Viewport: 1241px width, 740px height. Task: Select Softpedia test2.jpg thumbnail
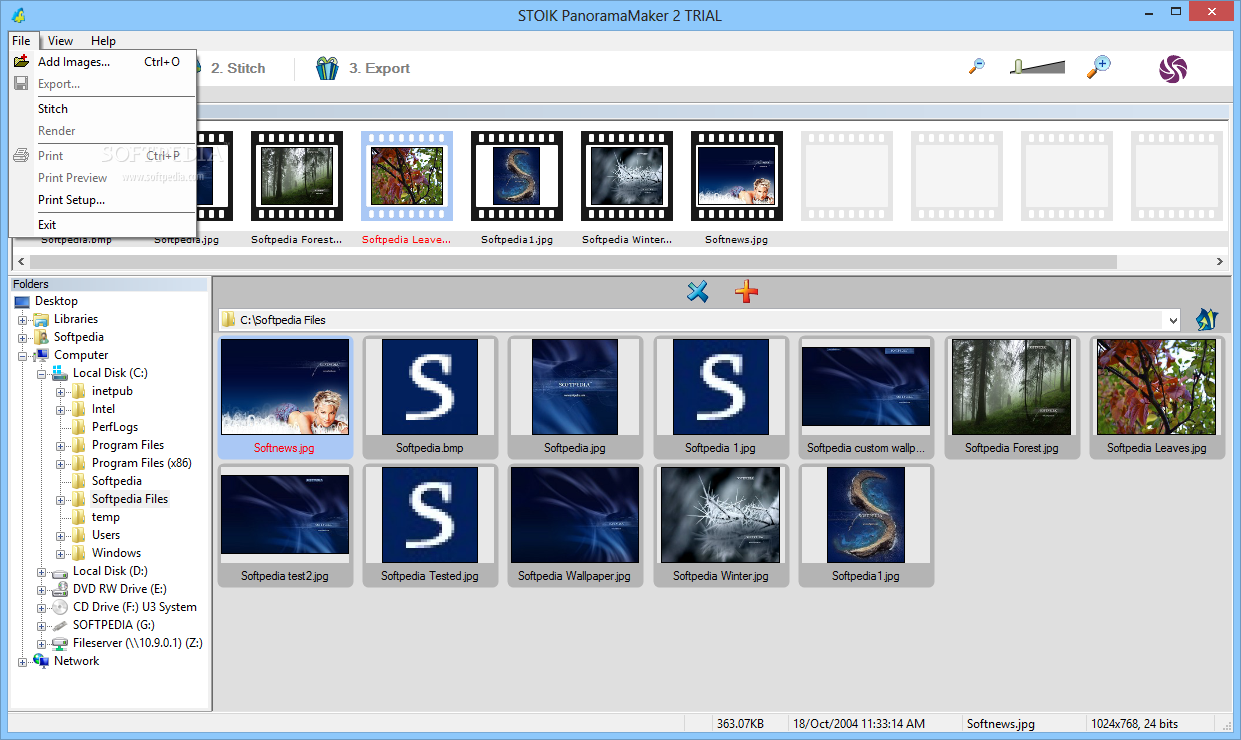coord(285,525)
